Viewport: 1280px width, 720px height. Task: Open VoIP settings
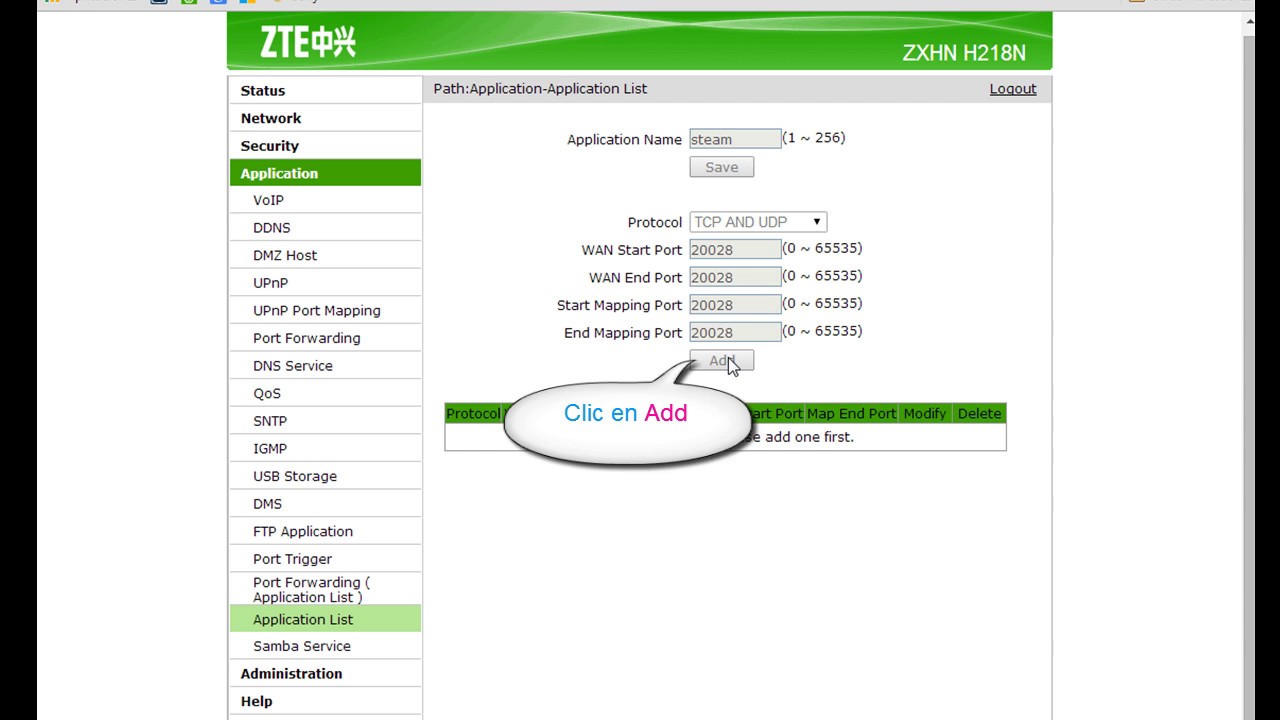tap(268, 199)
